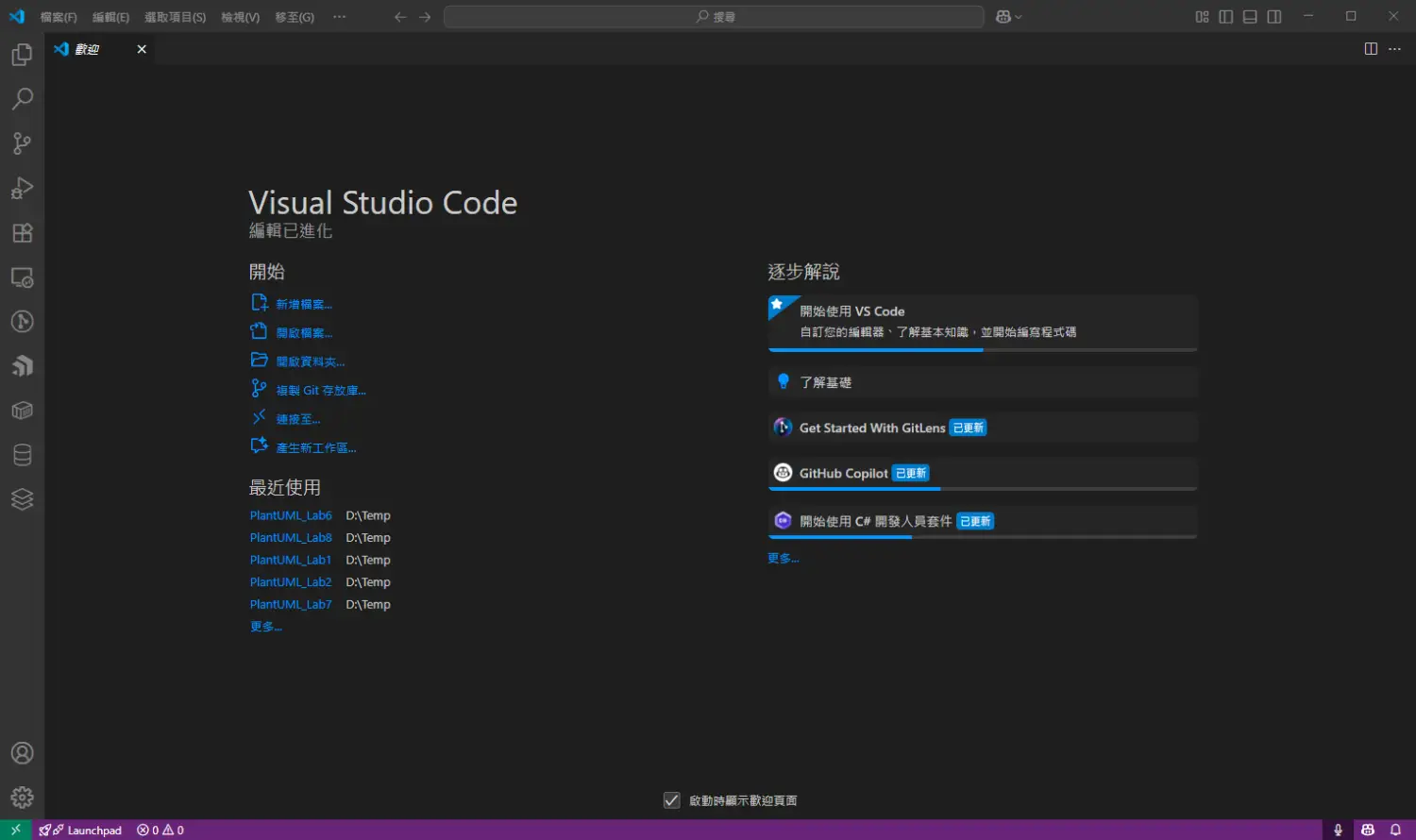1416x840 pixels.
Task: Click the remote window icon in status bar
Action: 16,830
